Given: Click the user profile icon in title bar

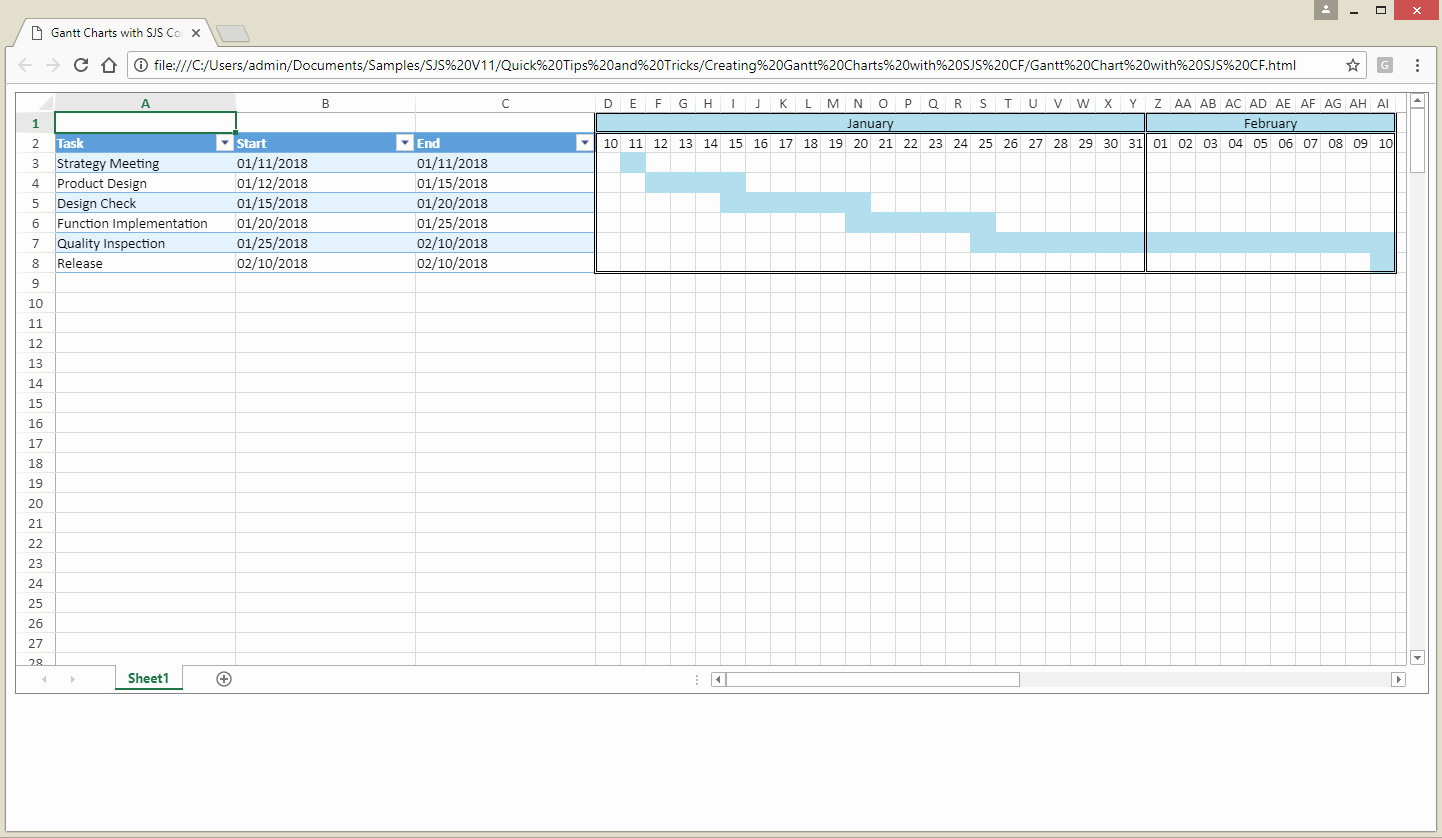Looking at the screenshot, I should pos(1326,10).
